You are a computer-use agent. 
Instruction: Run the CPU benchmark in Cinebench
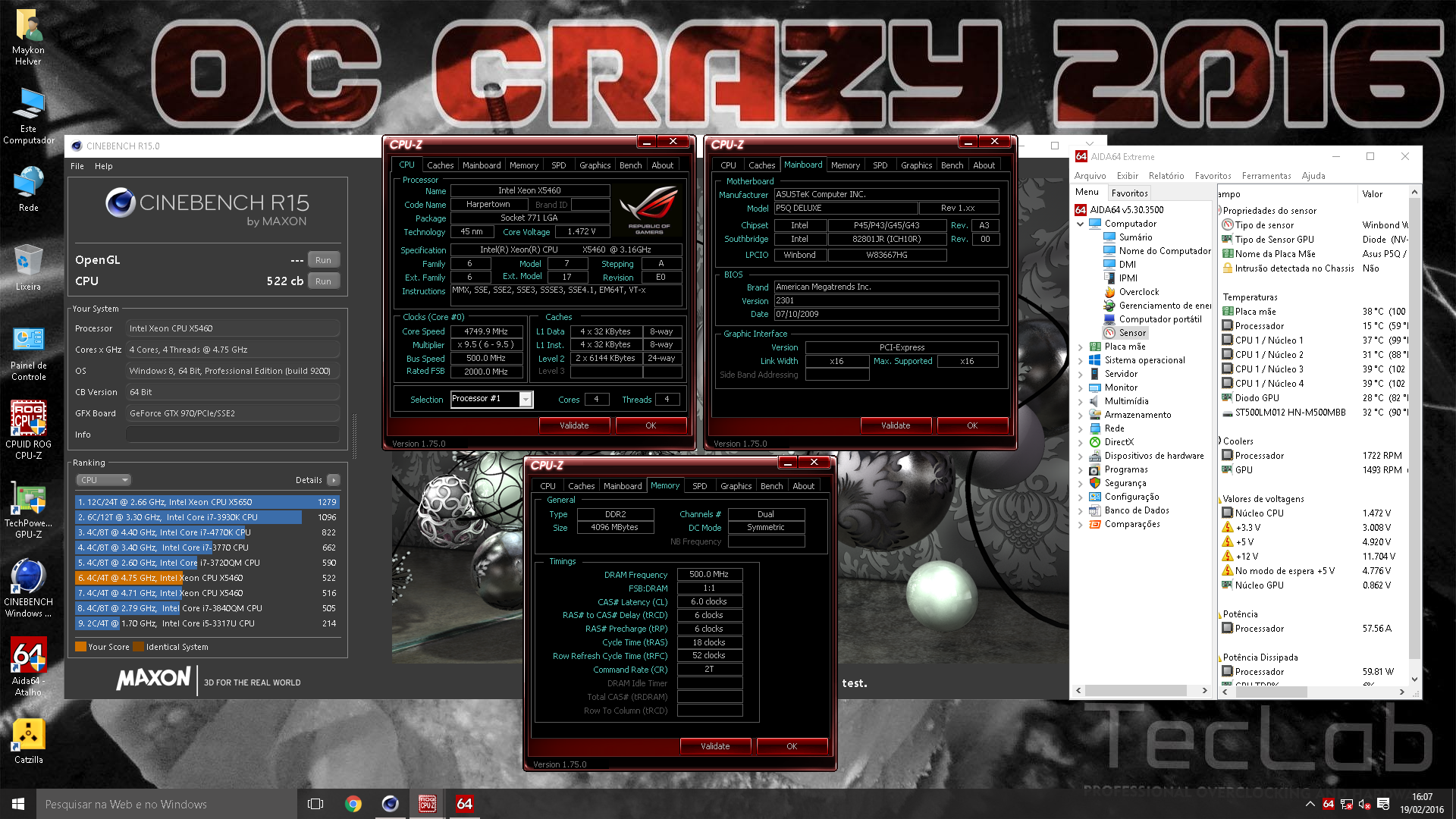click(324, 281)
